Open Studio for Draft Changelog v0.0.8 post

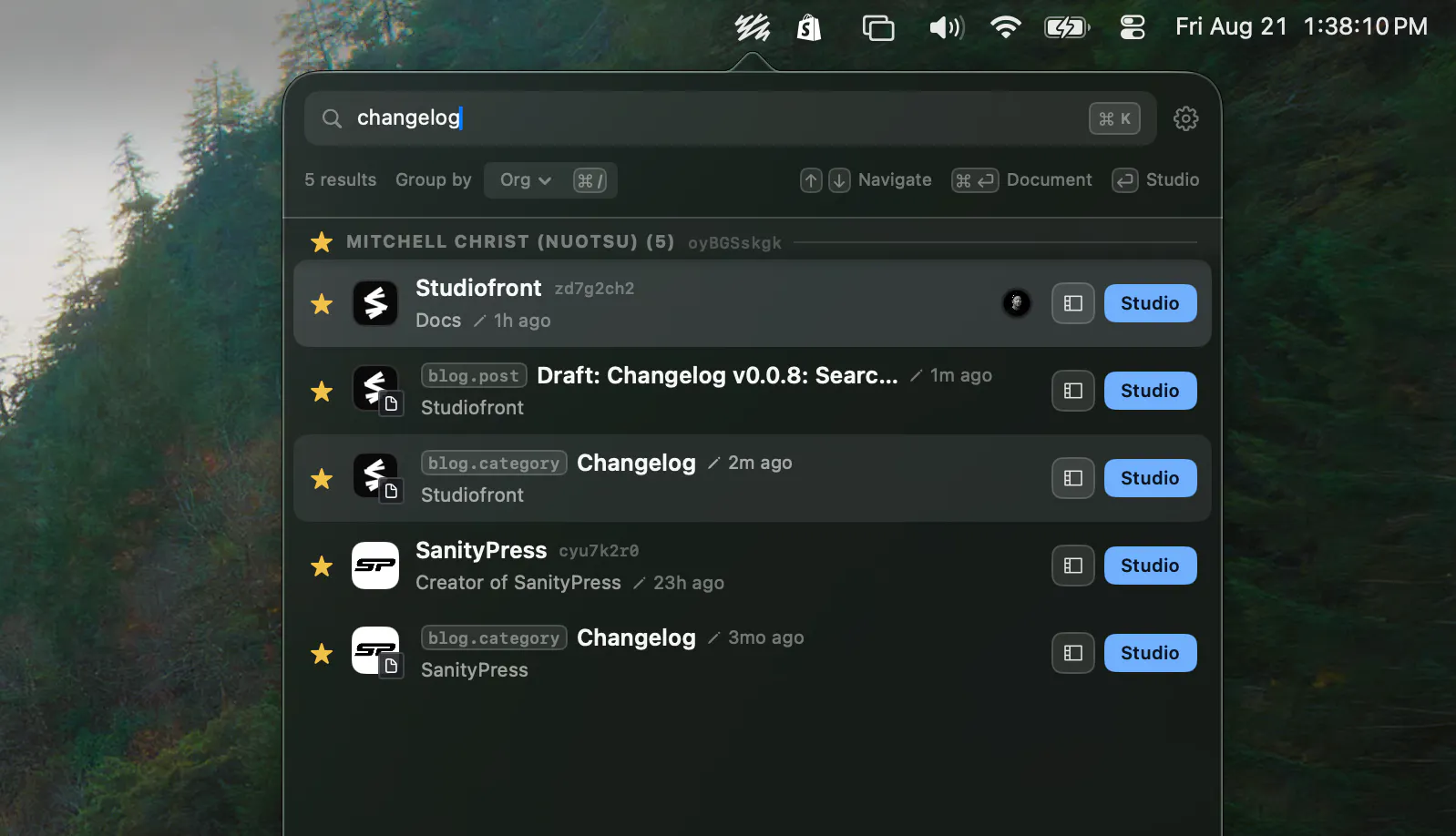1151,391
